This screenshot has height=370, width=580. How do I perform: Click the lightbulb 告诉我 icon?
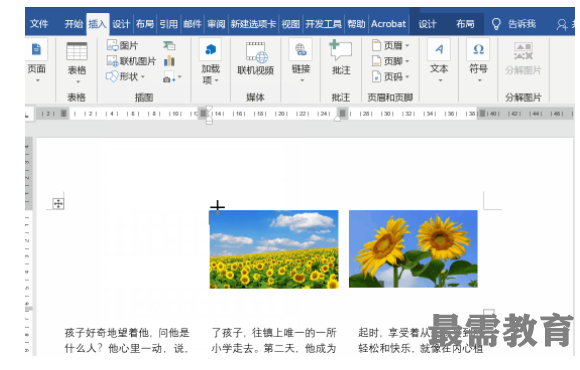click(x=496, y=24)
